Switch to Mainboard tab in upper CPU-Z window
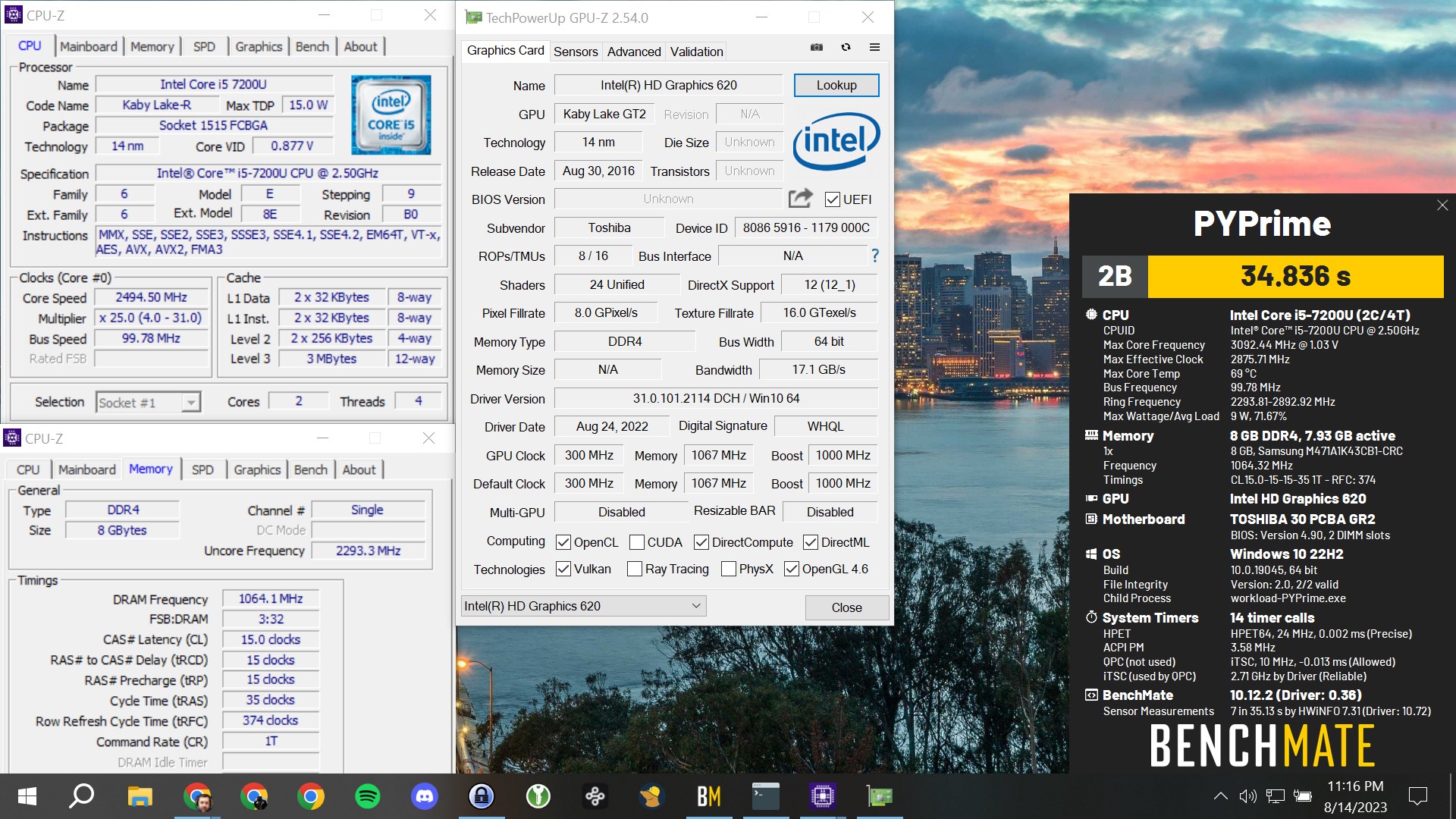 (89, 46)
